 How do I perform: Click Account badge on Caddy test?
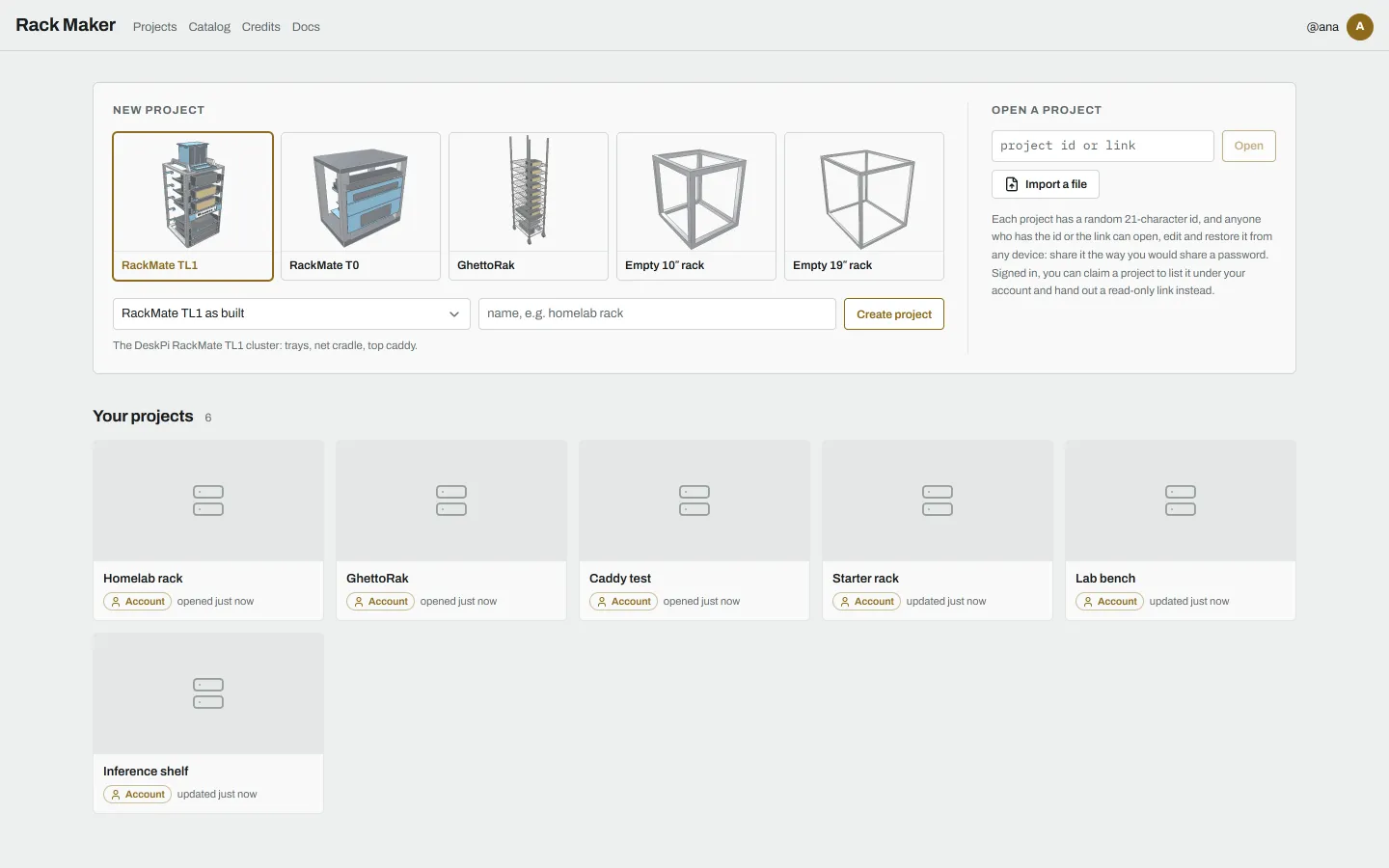click(x=623, y=602)
